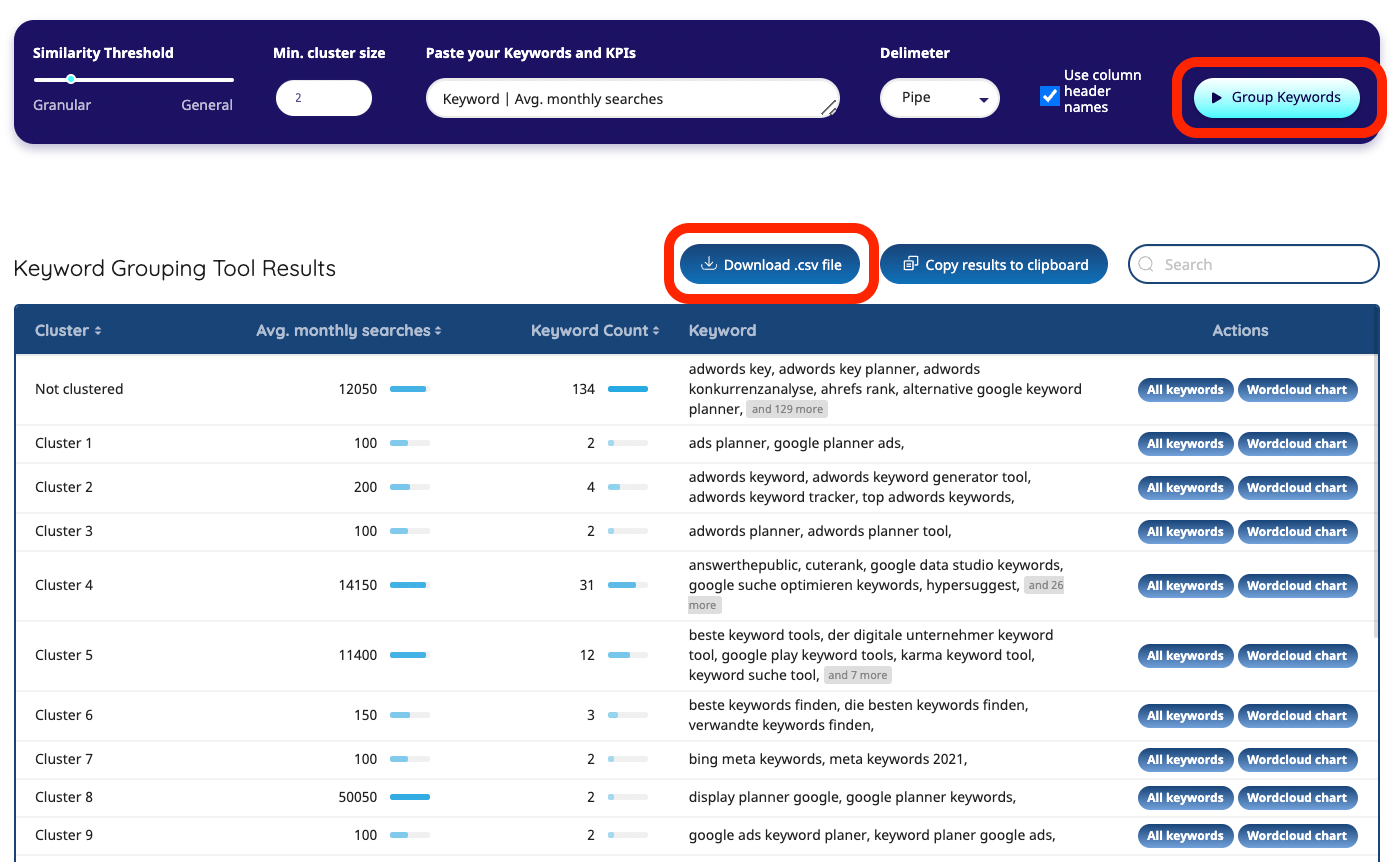Open Wordcloud chart for Cluster 3

[x=1297, y=532]
